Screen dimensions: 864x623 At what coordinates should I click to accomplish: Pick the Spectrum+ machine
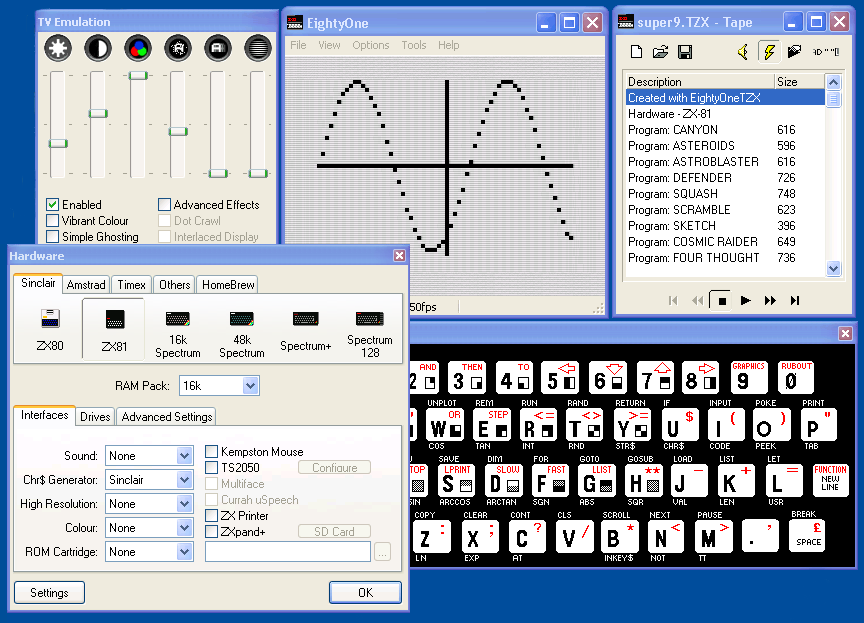click(305, 331)
